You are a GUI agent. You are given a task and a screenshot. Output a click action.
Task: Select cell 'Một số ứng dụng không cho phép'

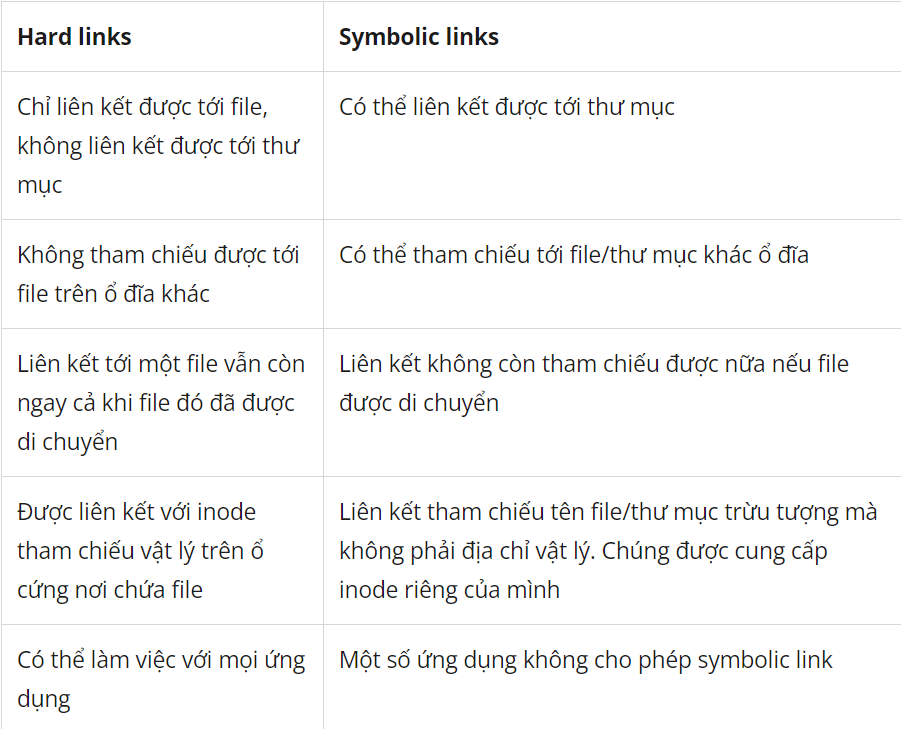[612, 677]
